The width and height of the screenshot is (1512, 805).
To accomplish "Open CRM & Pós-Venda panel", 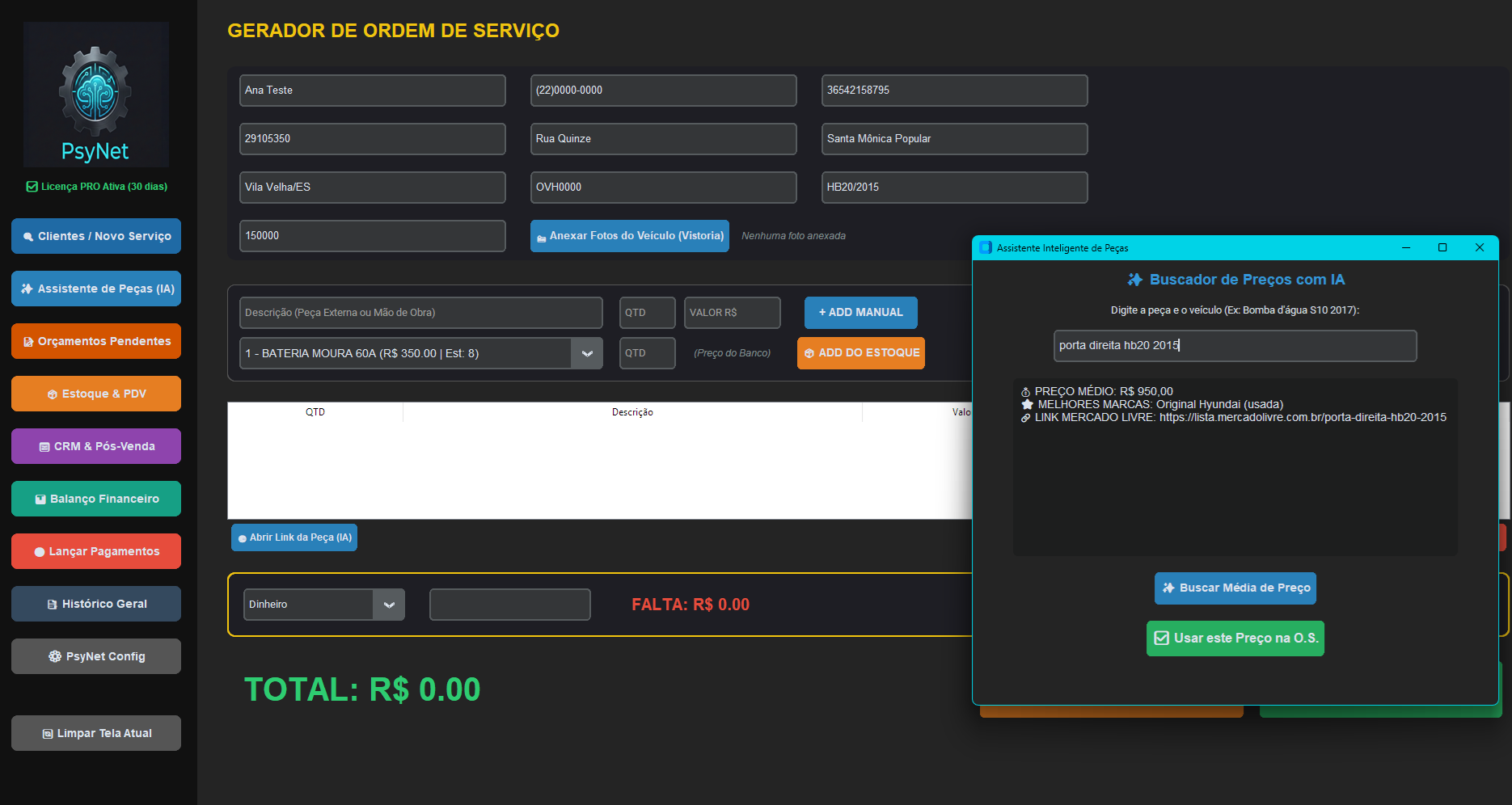I will point(96,446).
